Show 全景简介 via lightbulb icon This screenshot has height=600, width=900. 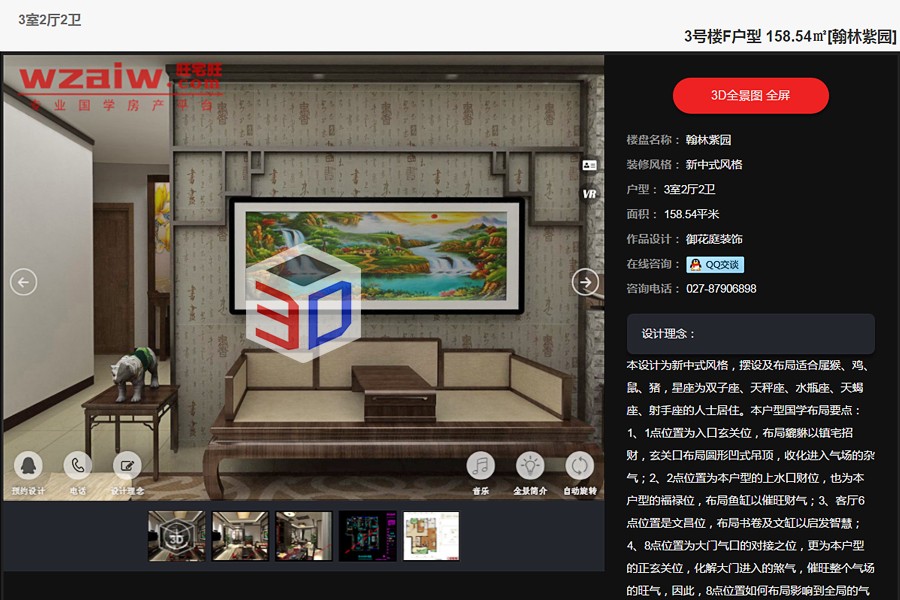pos(530,466)
